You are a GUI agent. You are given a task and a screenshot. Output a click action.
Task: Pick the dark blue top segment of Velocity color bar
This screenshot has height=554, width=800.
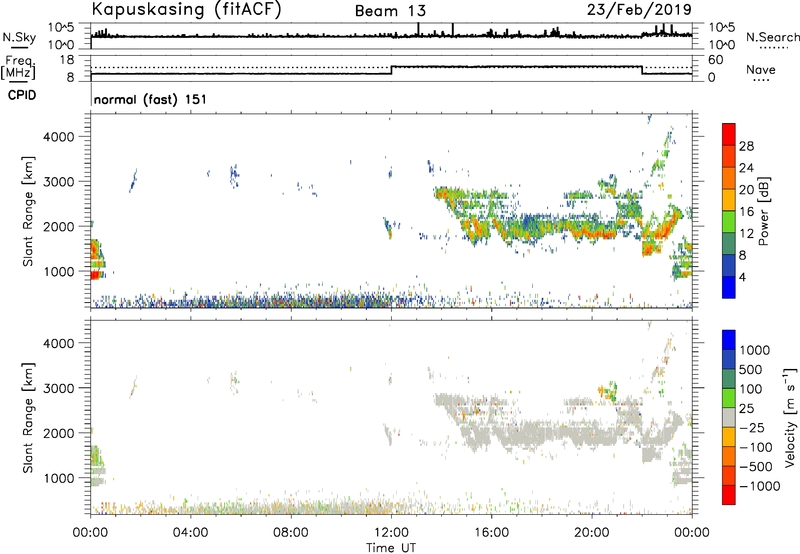pos(729,340)
